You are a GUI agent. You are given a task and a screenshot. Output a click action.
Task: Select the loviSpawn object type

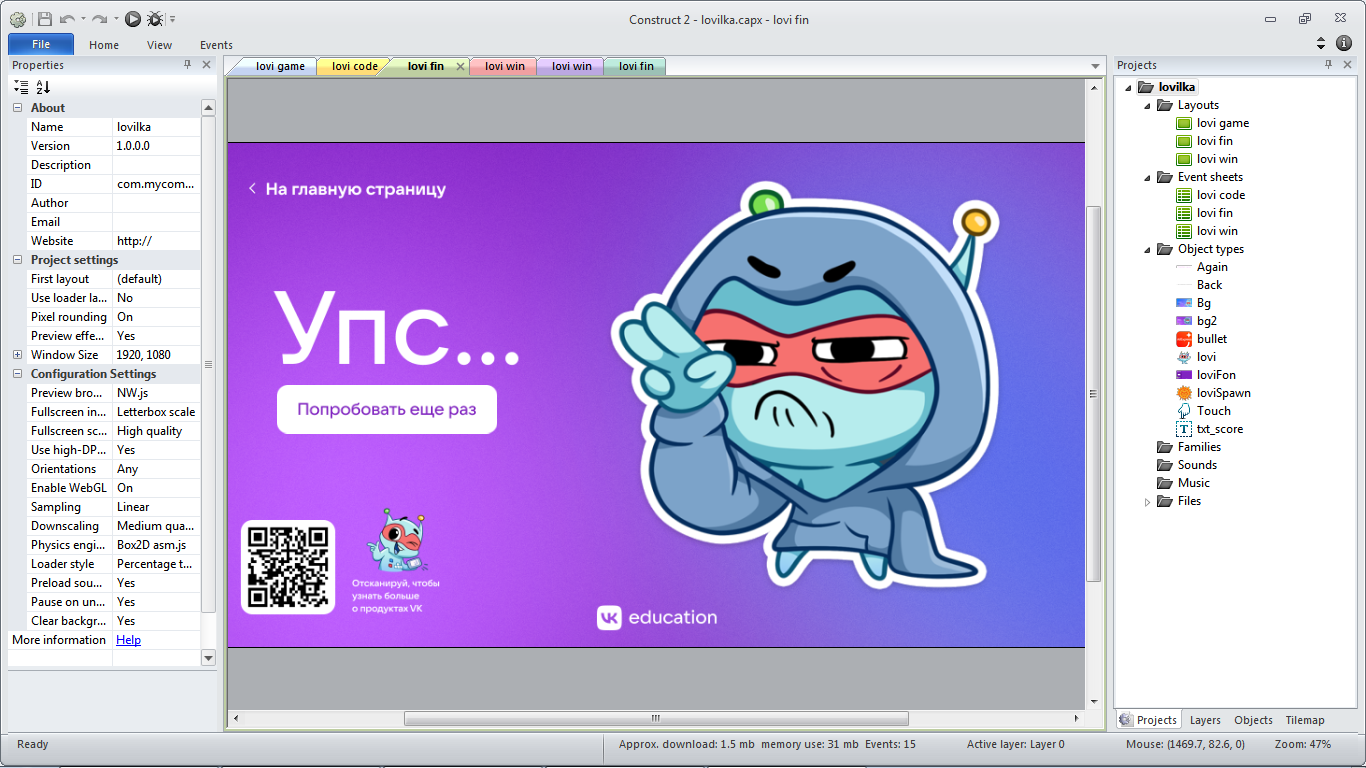coord(1223,393)
